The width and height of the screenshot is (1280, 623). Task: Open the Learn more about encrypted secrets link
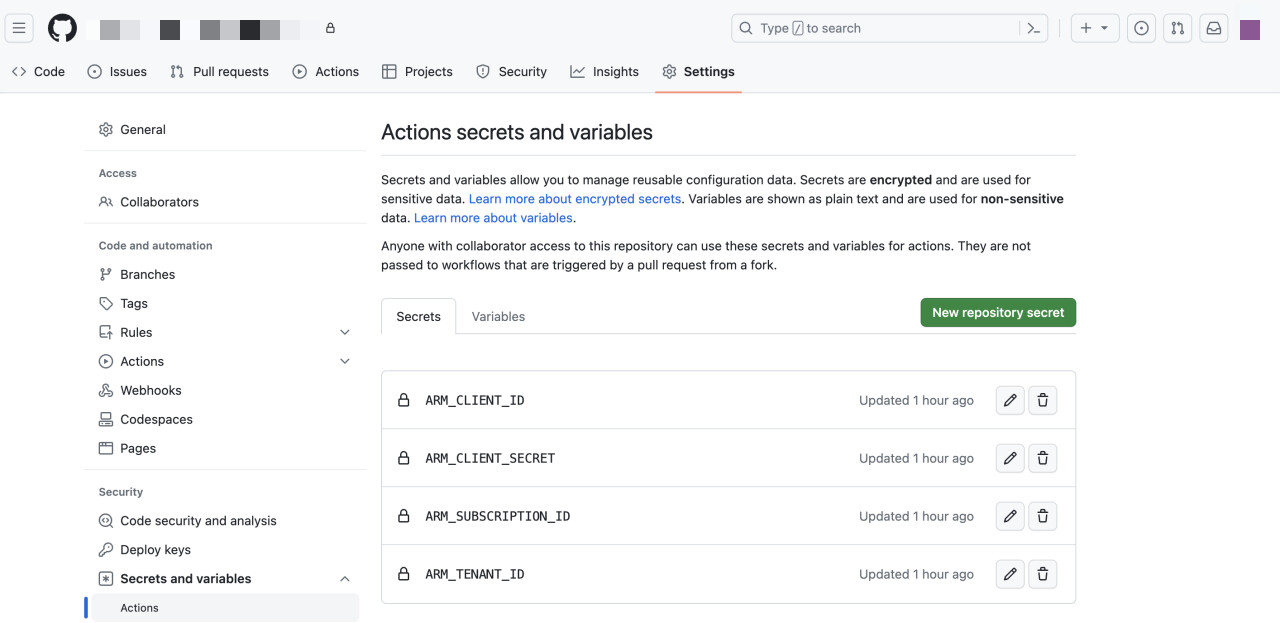575,198
